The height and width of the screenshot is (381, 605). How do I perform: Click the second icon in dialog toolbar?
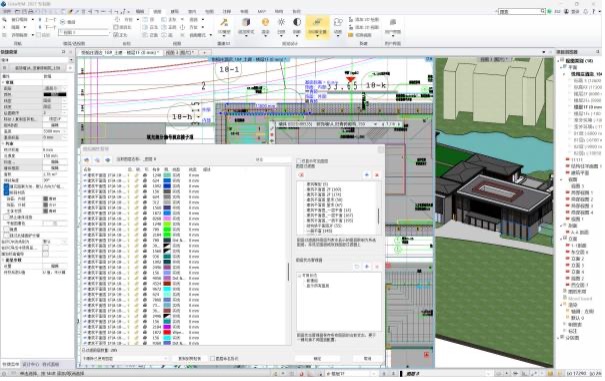pyautogui.click(x=97, y=159)
